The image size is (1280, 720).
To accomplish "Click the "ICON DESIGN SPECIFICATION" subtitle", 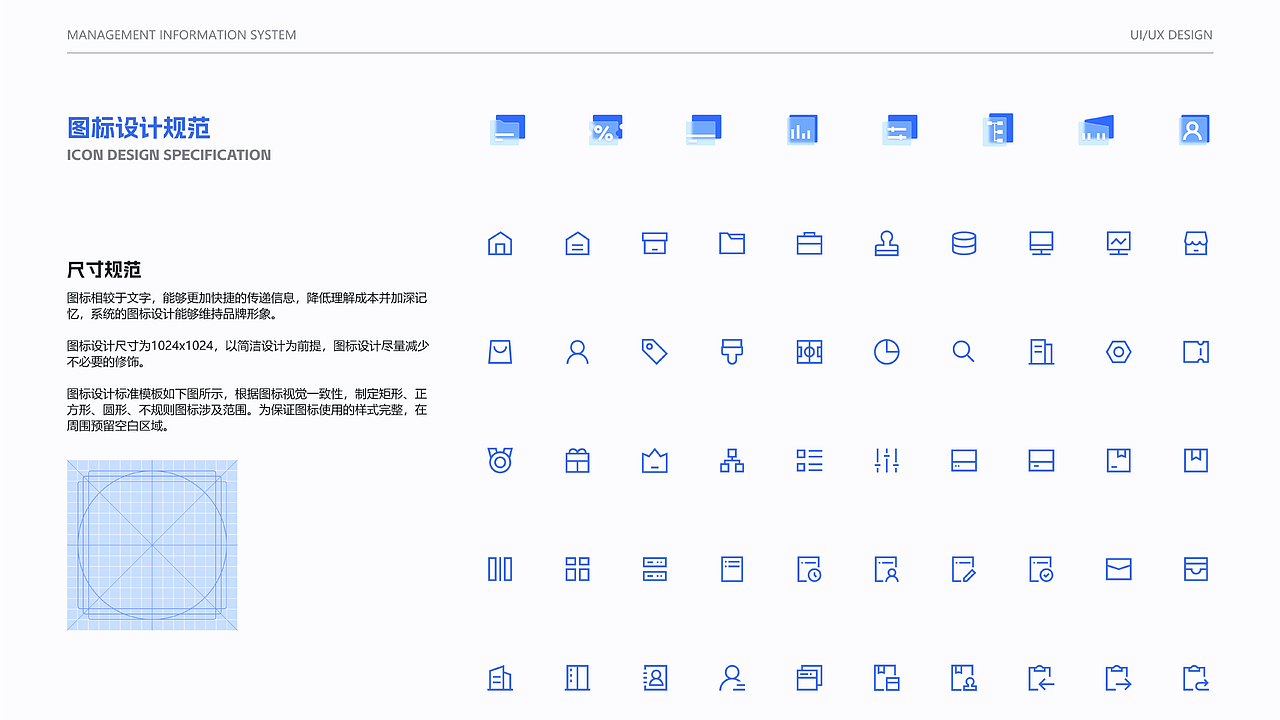I will click(x=169, y=155).
